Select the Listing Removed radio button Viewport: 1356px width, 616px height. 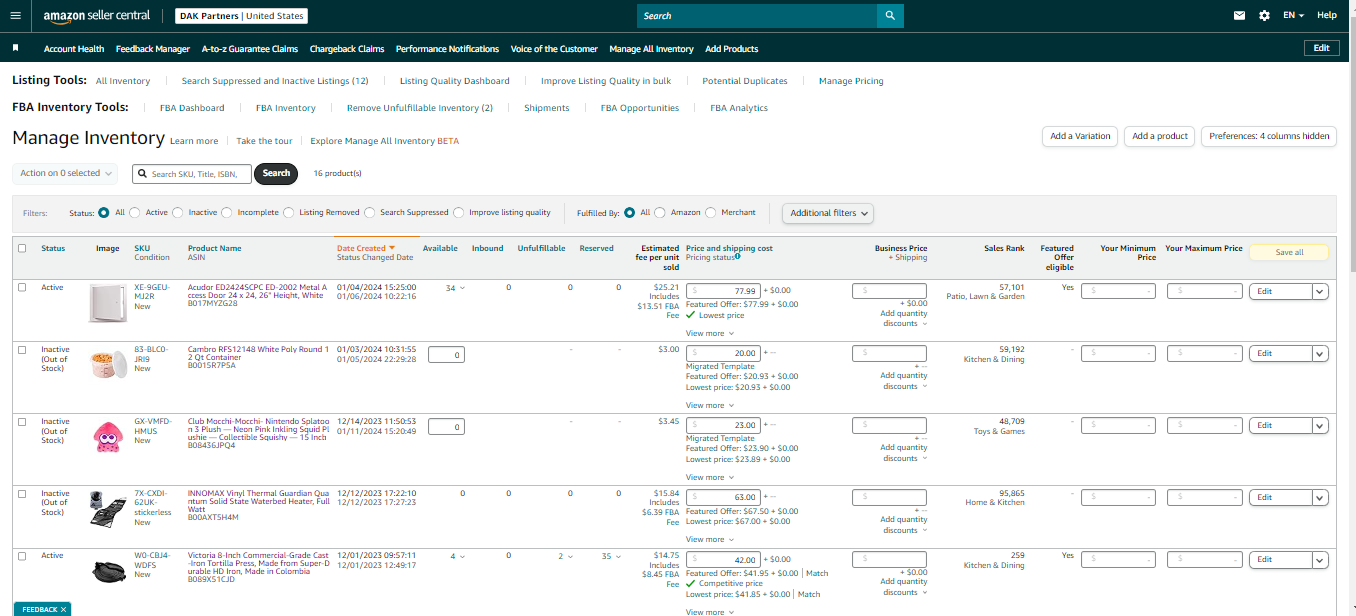point(289,212)
